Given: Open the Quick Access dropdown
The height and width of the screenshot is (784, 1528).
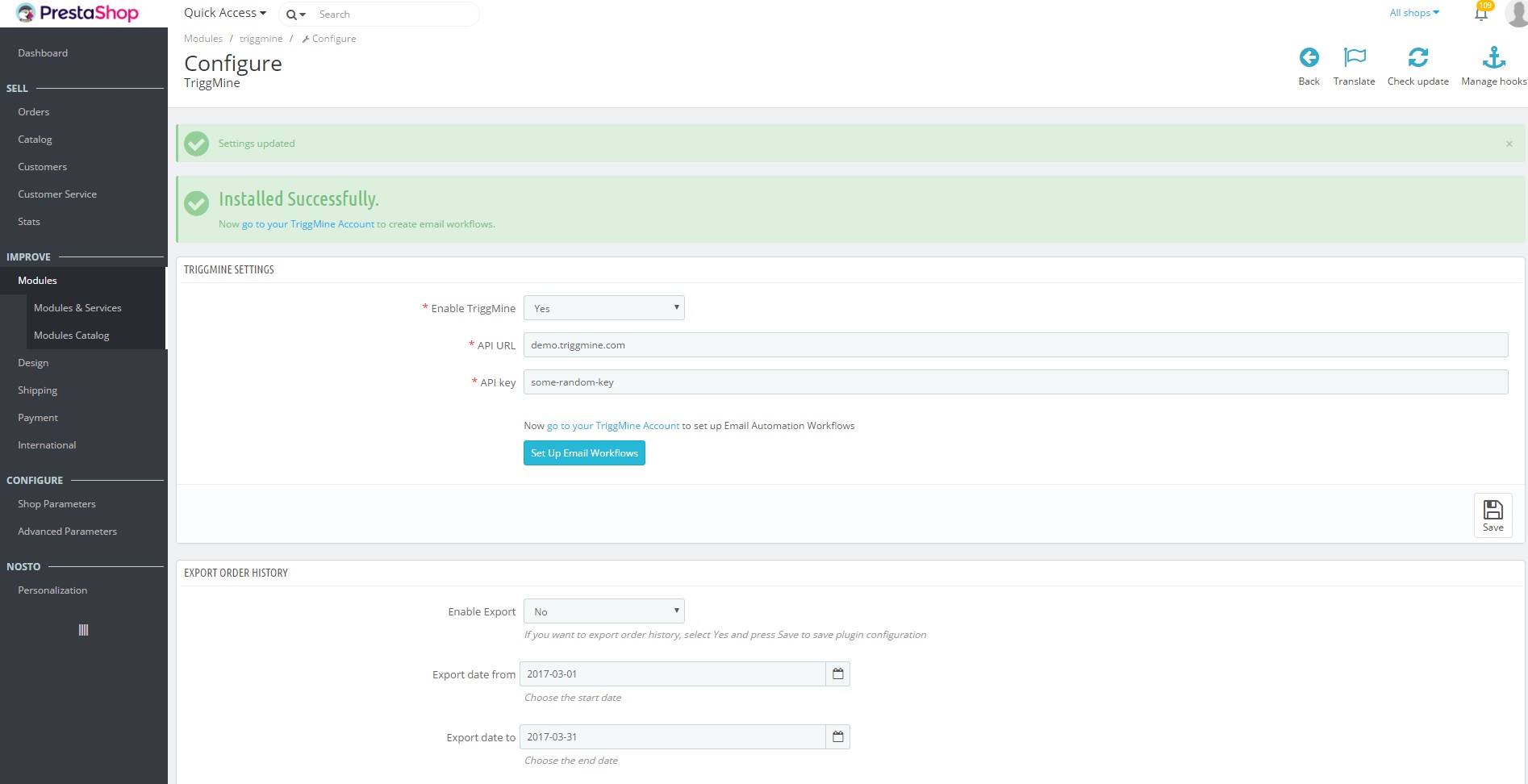Looking at the screenshot, I should pyautogui.click(x=225, y=13).
